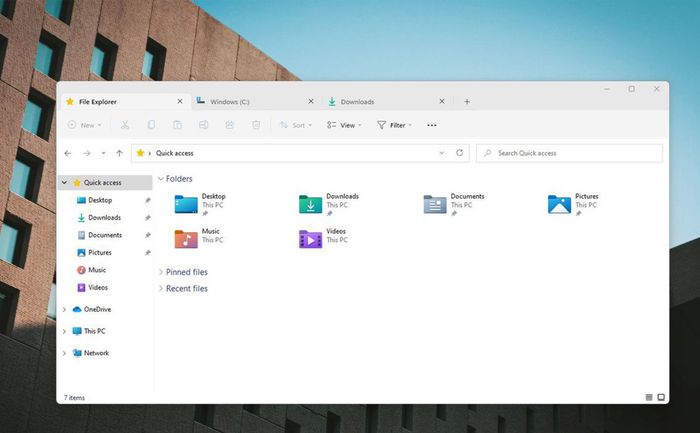Close the File Explorer tab
700x433 pixels.
(x=180, y=101)
